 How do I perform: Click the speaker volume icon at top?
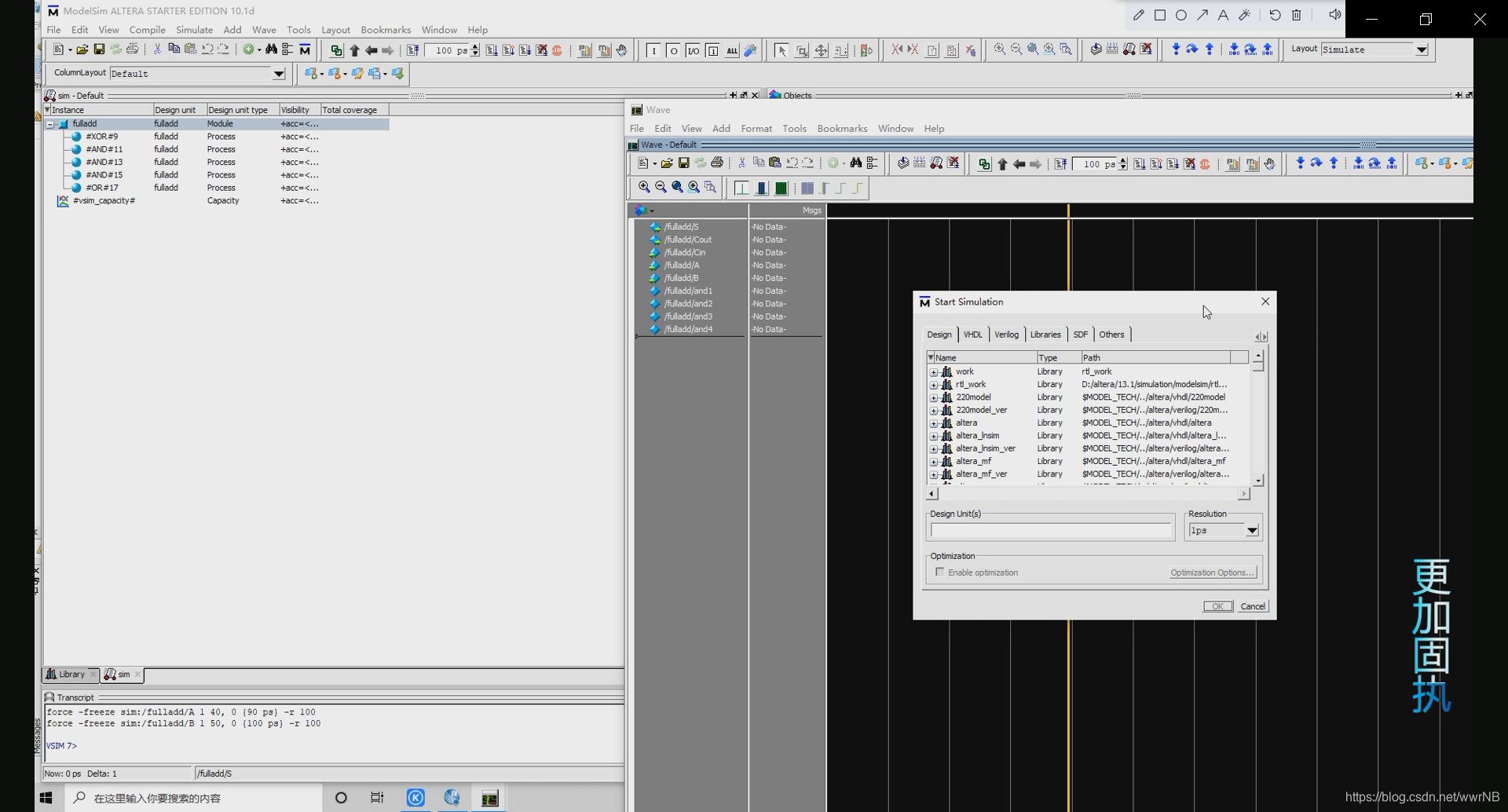[x=1334, y=15]
